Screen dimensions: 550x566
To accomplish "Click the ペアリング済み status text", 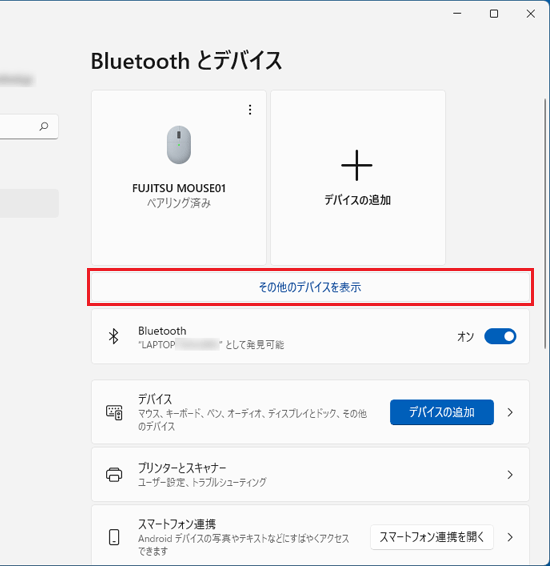I will [x=179, y=203].
